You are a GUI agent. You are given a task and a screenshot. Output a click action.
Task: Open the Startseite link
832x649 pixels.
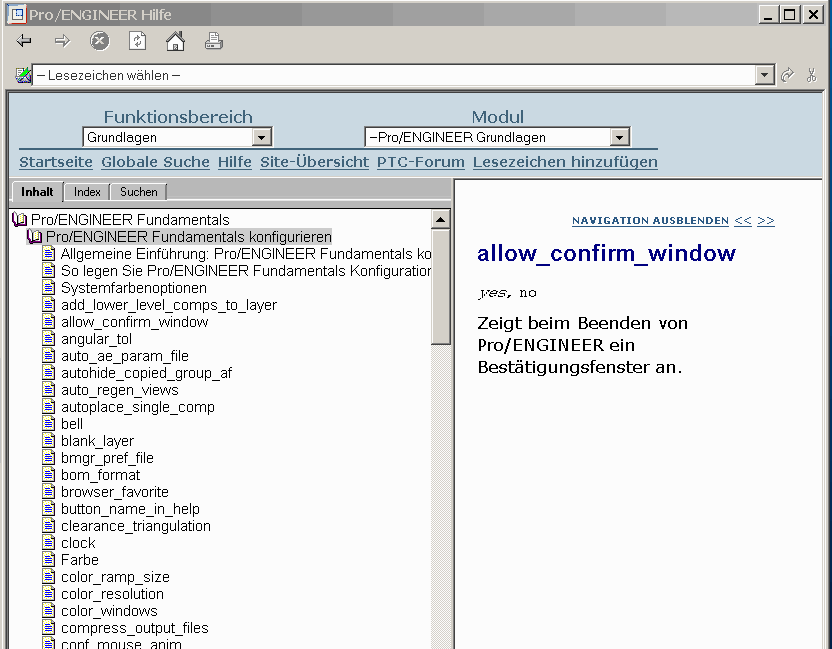click(x=56, y=162)
